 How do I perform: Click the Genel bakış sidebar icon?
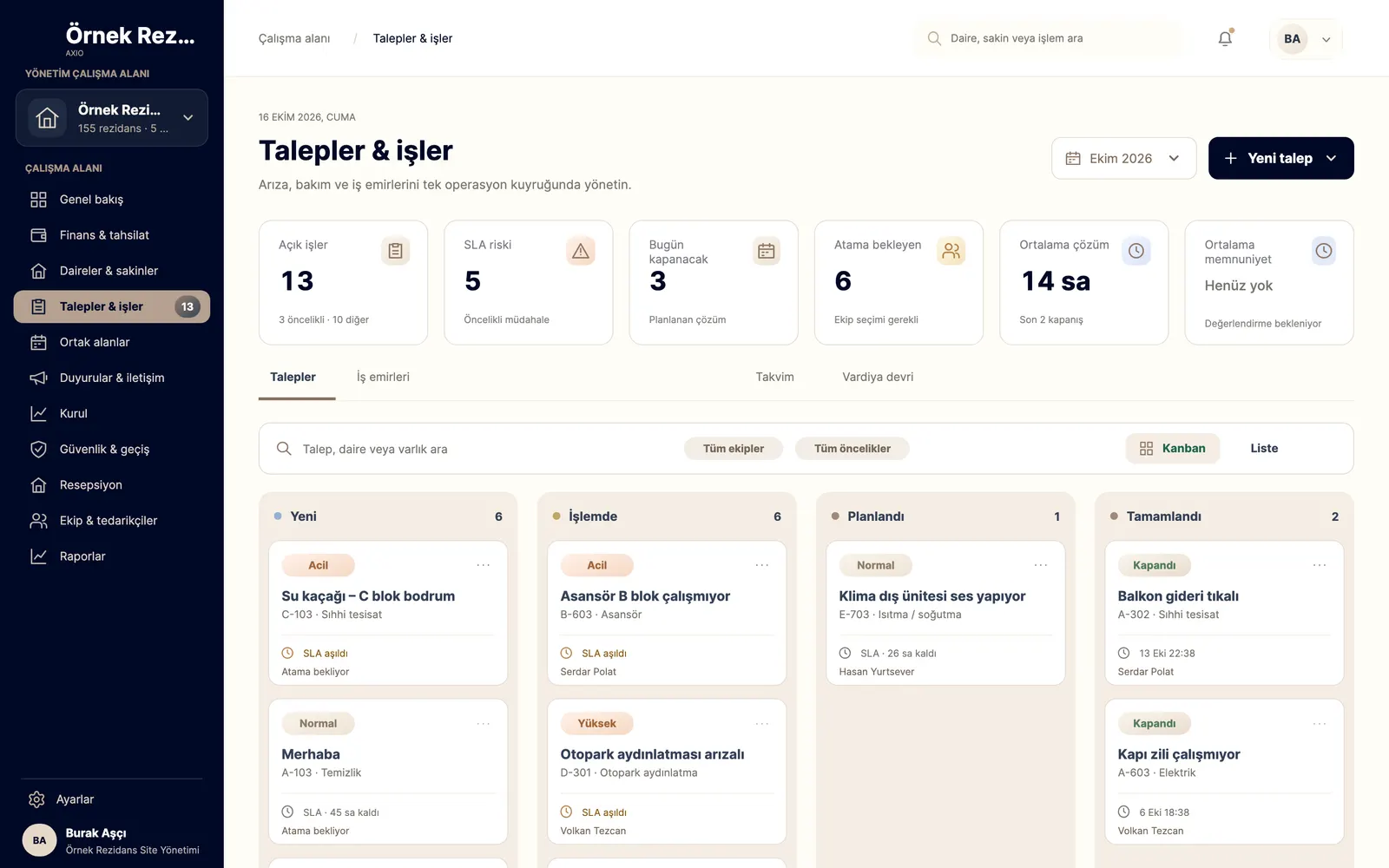[38, 200]
